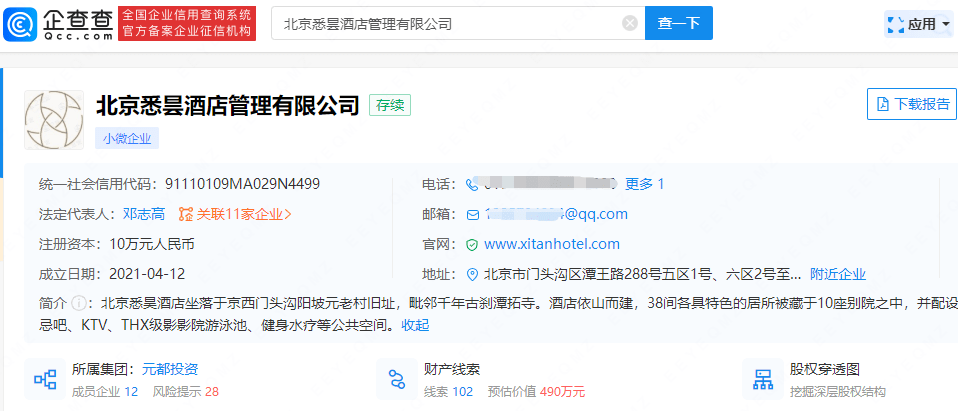Click the 查一下 search button
This screenshot has height=411, width=958.
coord(679,23)
